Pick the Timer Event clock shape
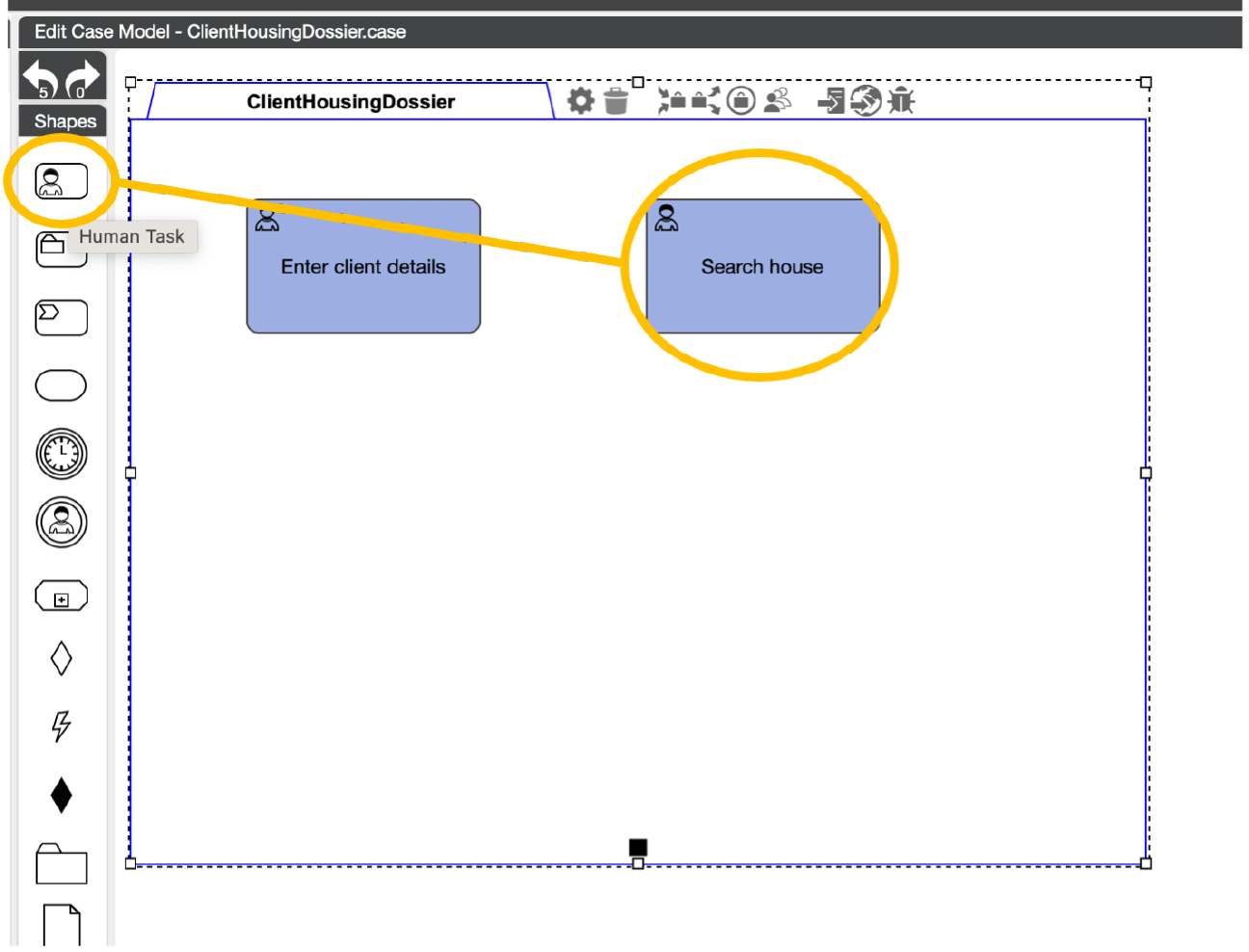 (61, 454)
